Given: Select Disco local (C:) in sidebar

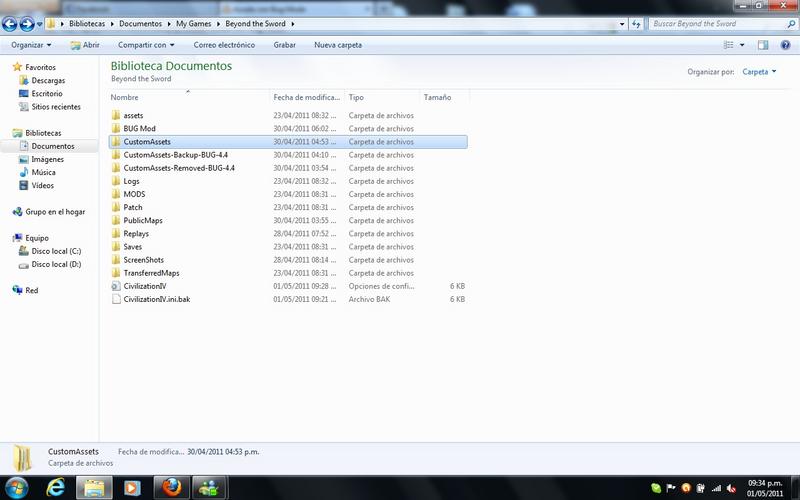Looking at the screenshot, I should coord(55,251).
